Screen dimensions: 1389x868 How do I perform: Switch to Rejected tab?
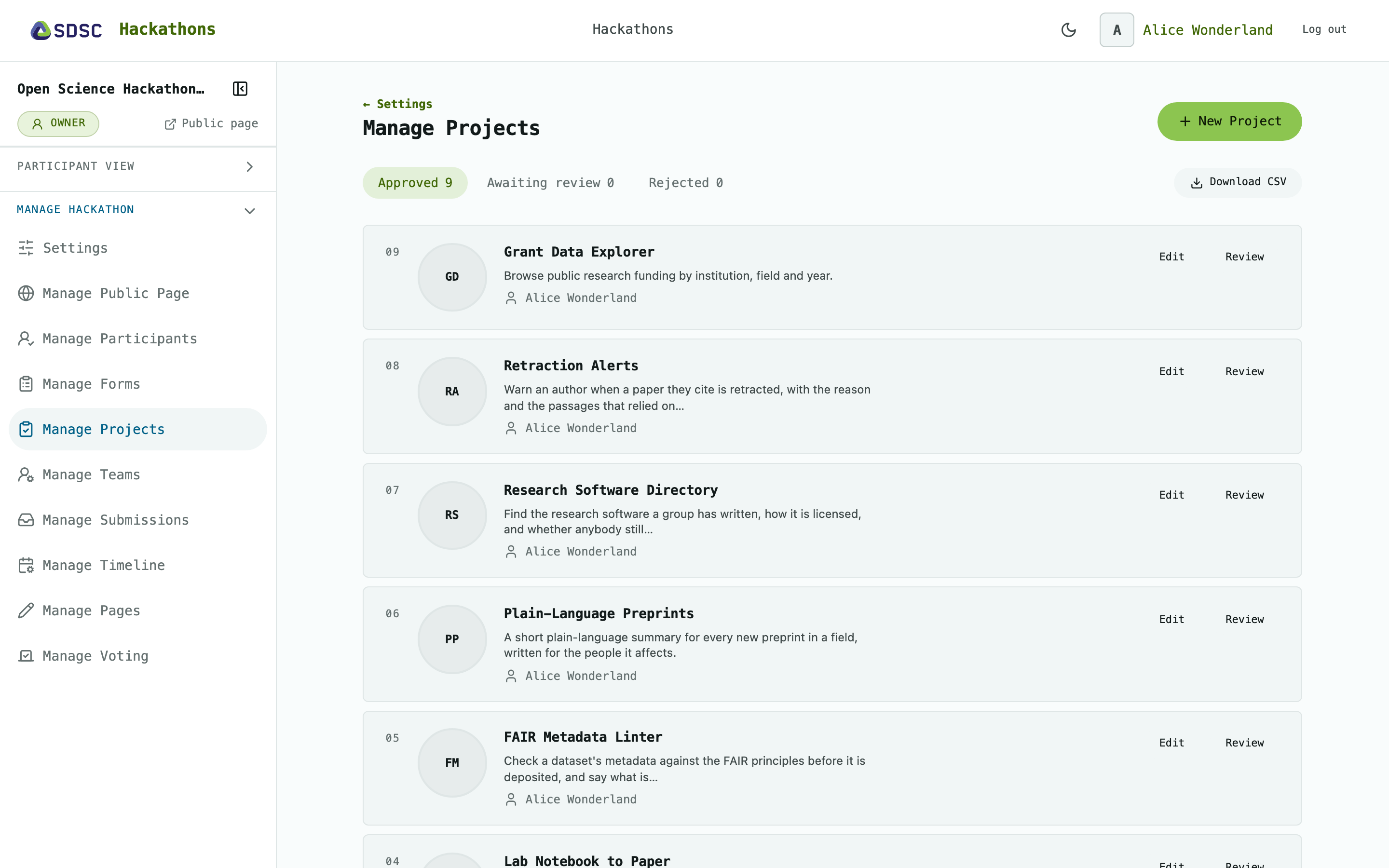pos(685,183)
